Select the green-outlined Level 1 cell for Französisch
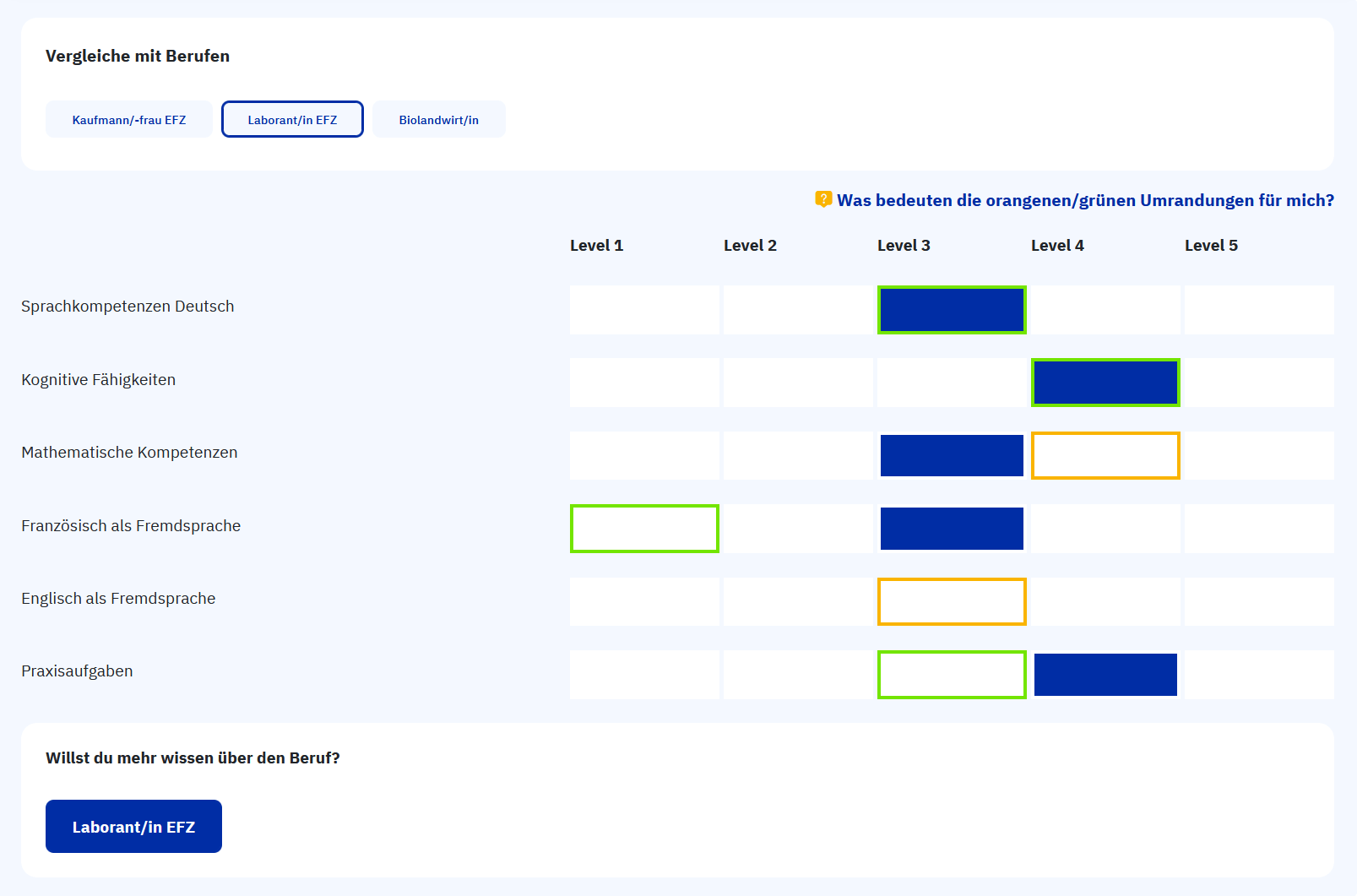This screenshot has height=896, width=1357. coord(644,529)
